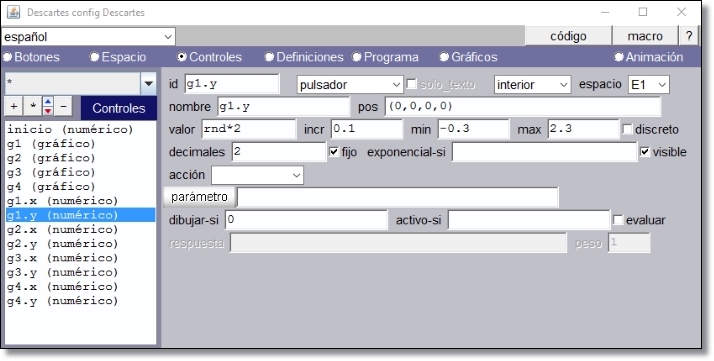
Task: Click the dibujar-si field
Action: [x=306, y=220]
